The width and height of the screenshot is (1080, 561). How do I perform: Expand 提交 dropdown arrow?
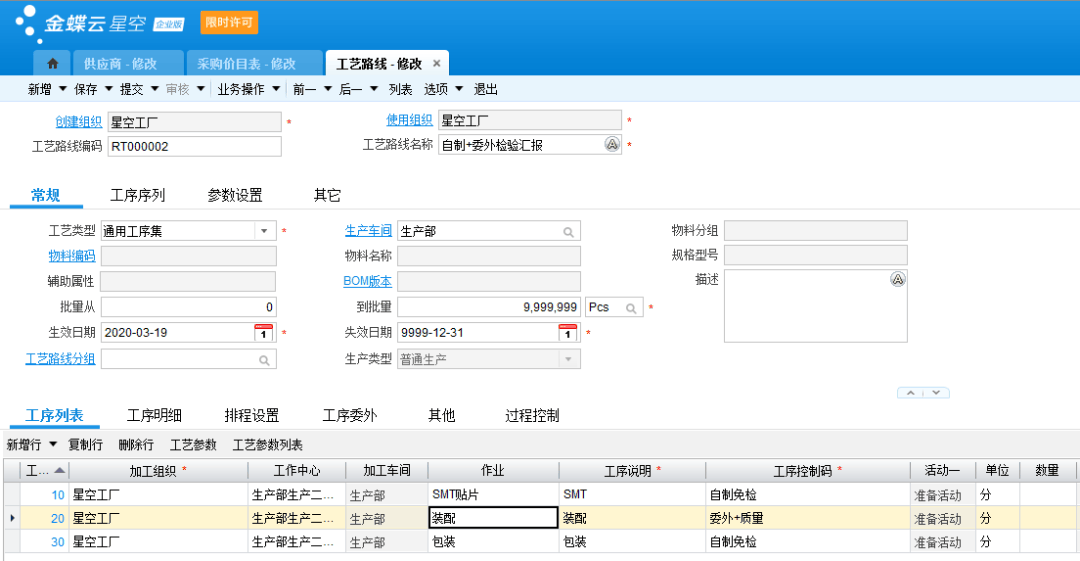(x=154, y=89)
